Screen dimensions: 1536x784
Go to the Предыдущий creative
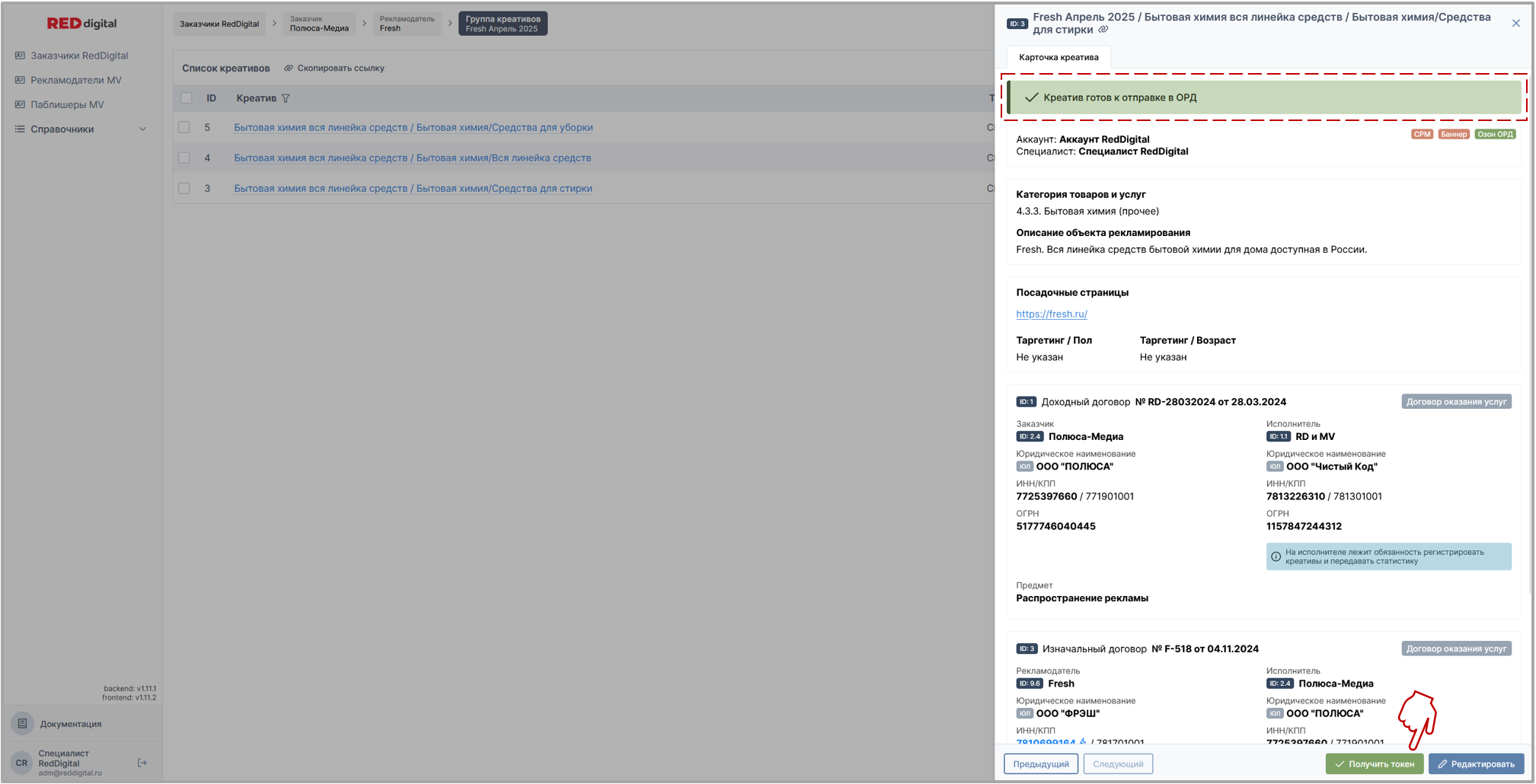click(x=1040, y=764)
